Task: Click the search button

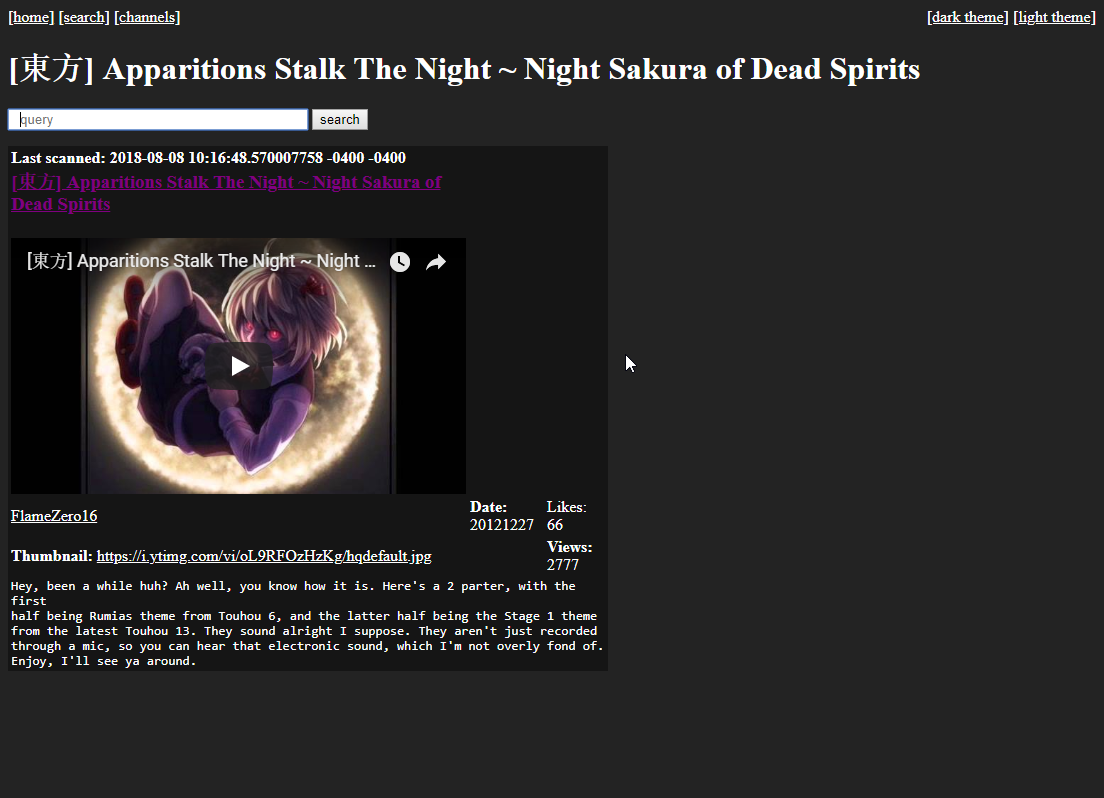Action: click(x=339, y=120)
